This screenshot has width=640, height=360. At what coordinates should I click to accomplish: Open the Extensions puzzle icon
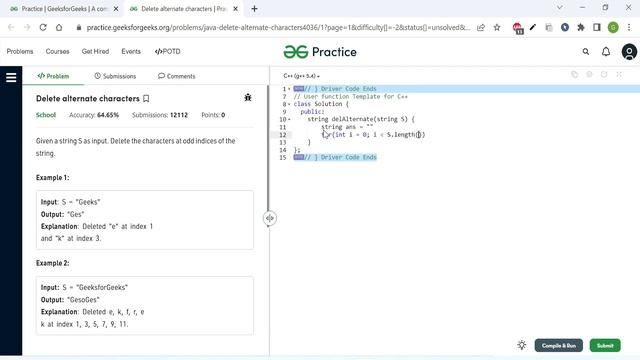(x=581, y=27)
